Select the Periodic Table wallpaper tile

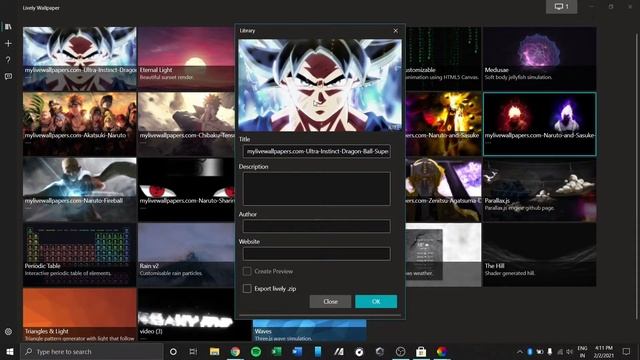click(80, 255)
